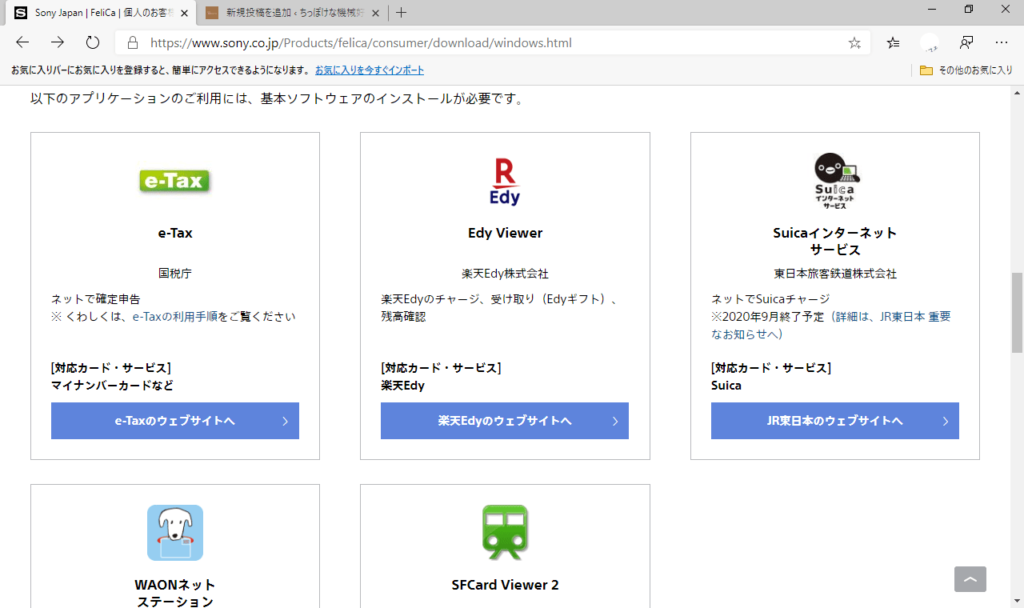Select the Suicaインターネットサービス heading
The image size is (1024, 608).
835,242
